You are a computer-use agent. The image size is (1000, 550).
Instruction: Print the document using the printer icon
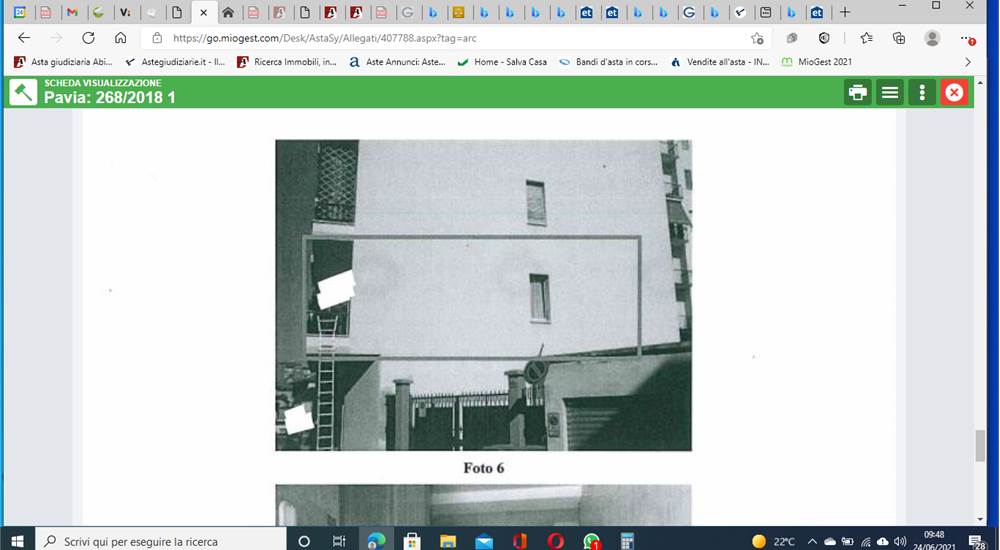[858, 93]
